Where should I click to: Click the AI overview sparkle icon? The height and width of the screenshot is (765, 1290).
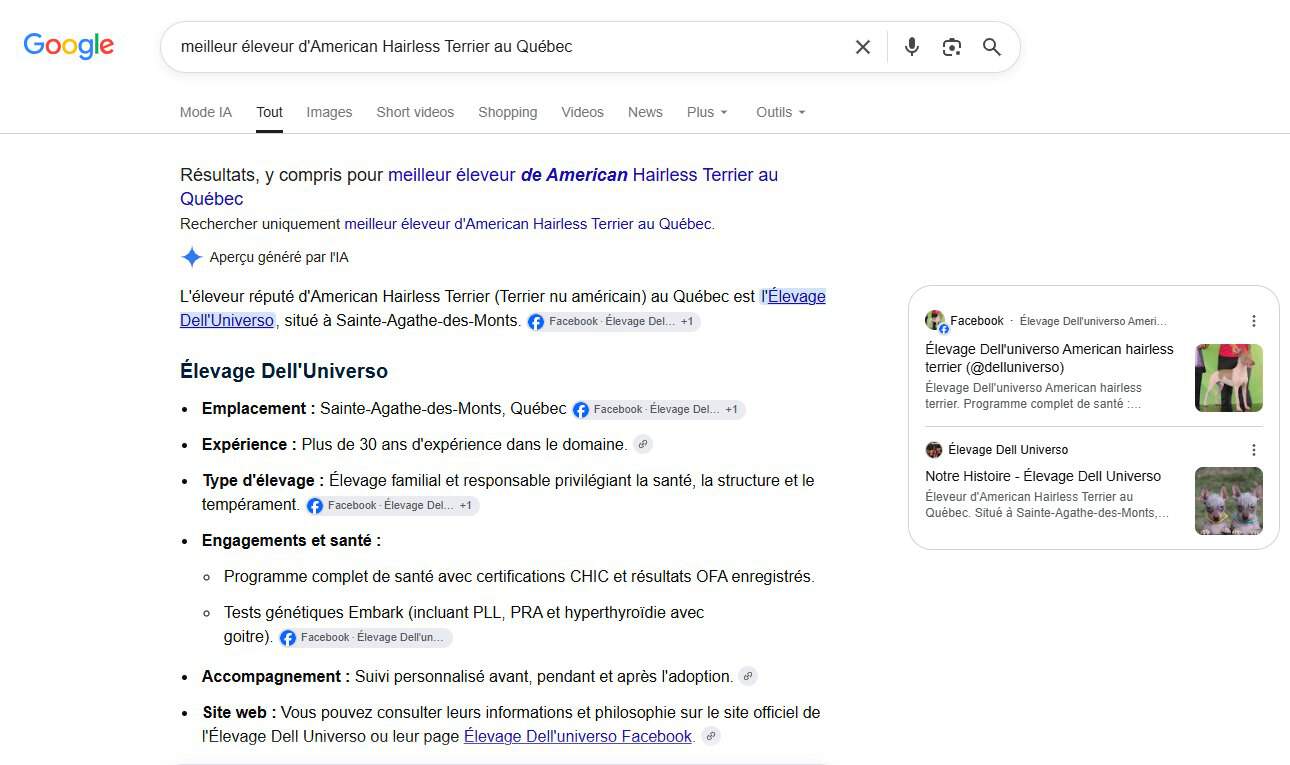(192, 257)
